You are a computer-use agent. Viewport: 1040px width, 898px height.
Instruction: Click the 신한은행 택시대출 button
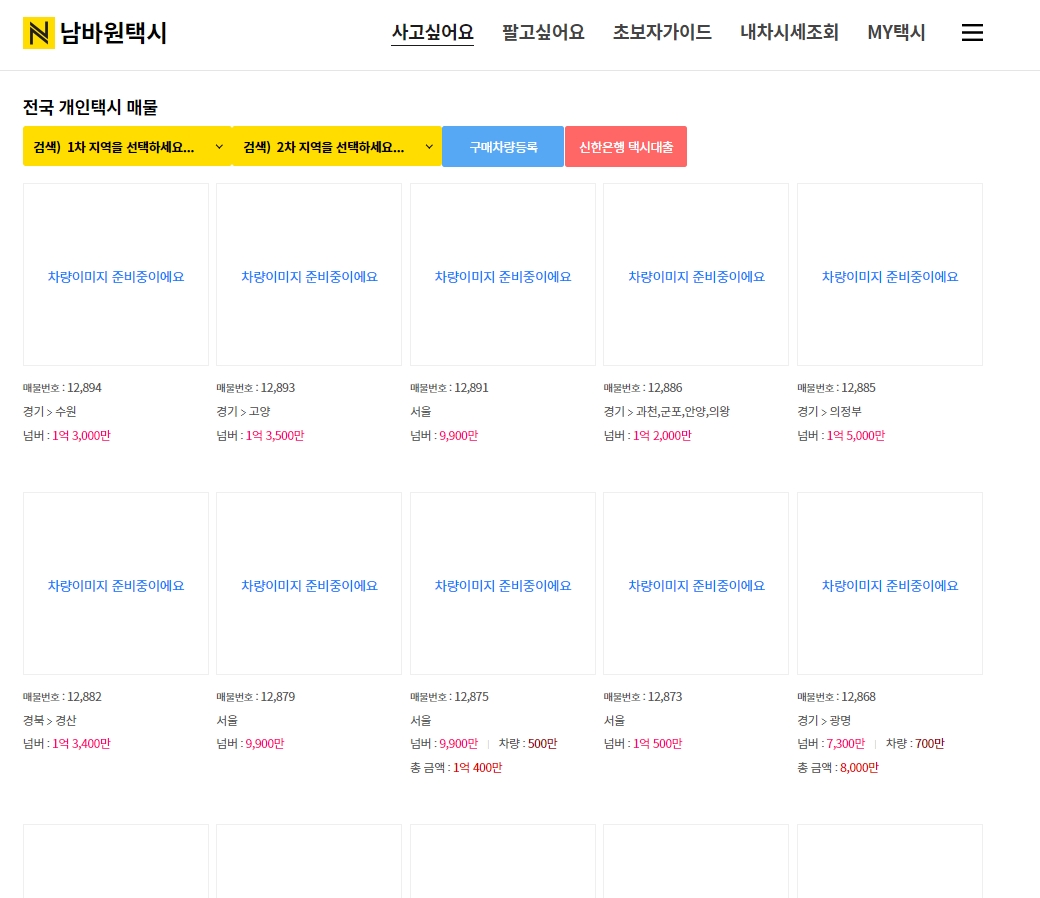tap(625, 147)
